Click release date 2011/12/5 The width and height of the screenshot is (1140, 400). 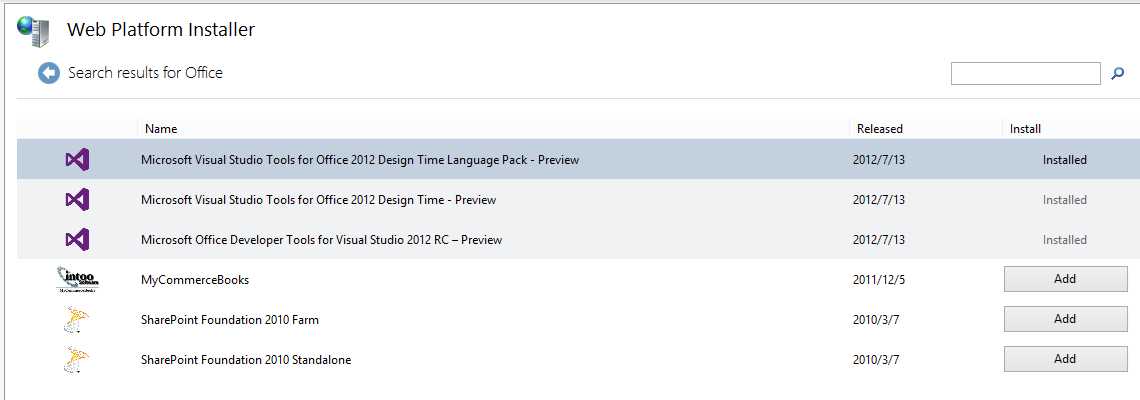point(879,279)
